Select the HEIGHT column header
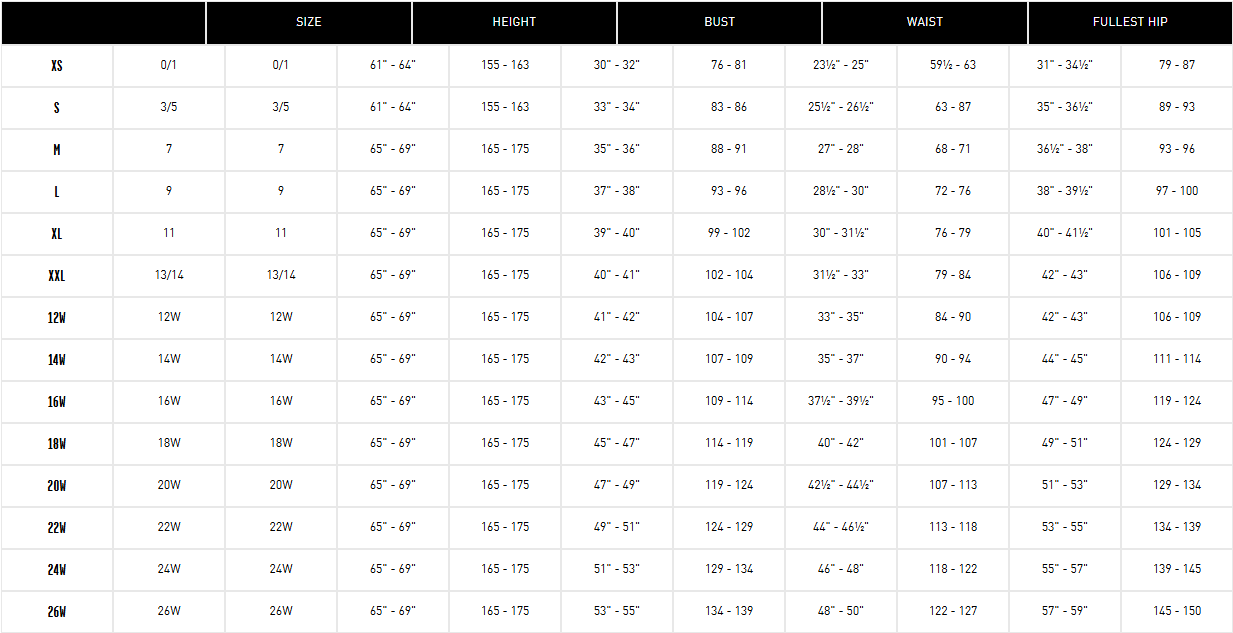Image resolution: width=1233 pixels, height=633 pixels. click(x=514, y=22)
